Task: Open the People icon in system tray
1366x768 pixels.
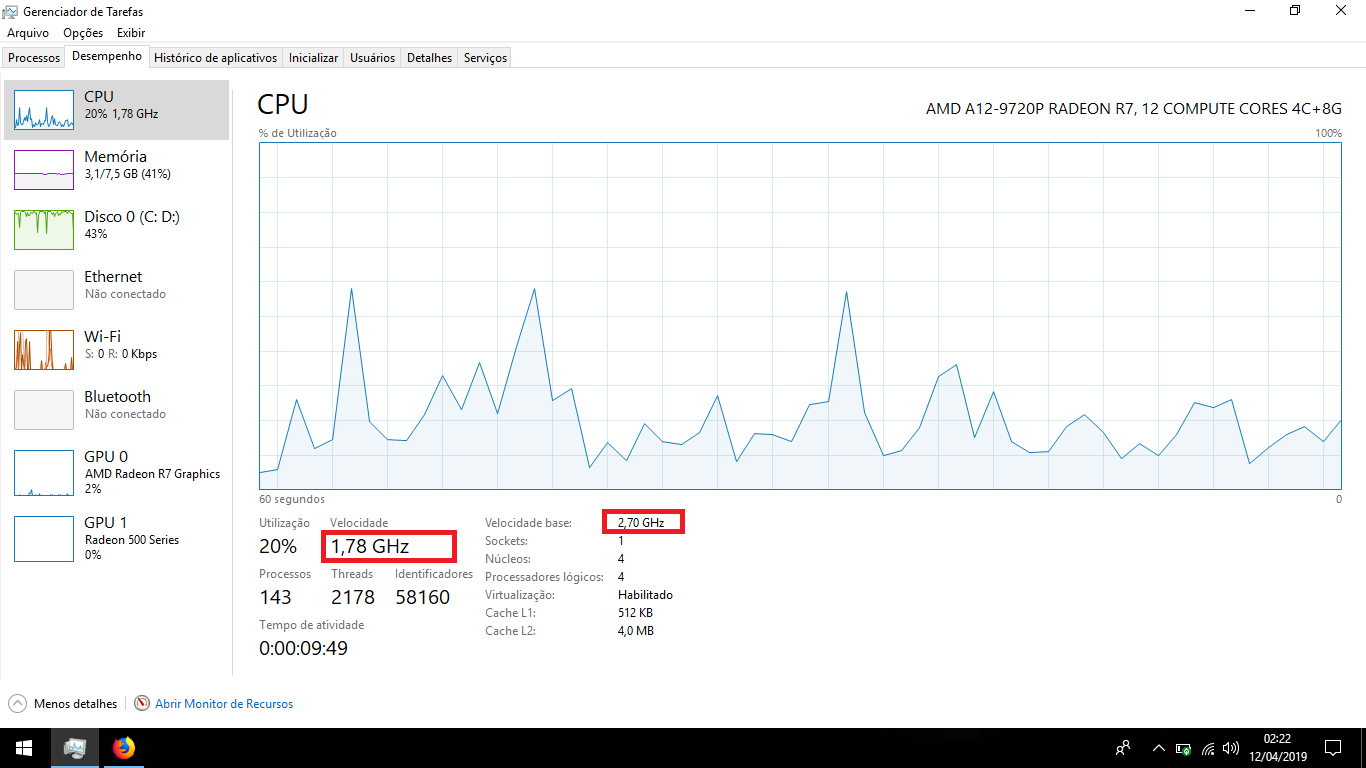Action: point(1124,748)
